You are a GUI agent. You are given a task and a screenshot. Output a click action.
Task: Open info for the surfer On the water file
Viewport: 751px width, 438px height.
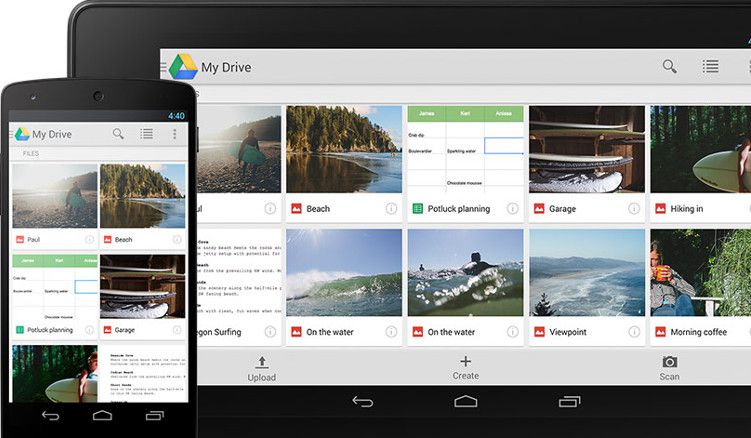(x=512, y=332)
